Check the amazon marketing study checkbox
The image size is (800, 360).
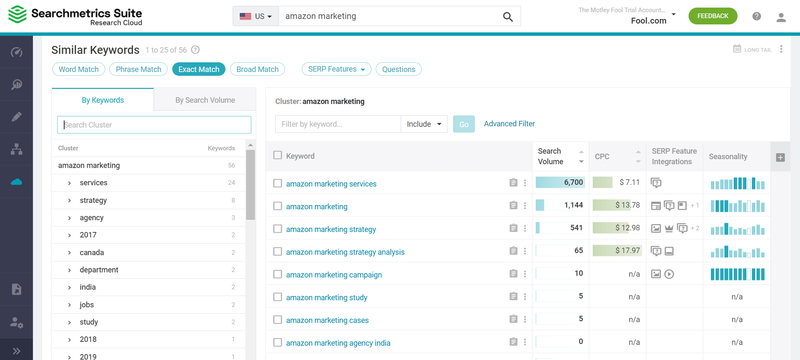click(x=278, y=297)
